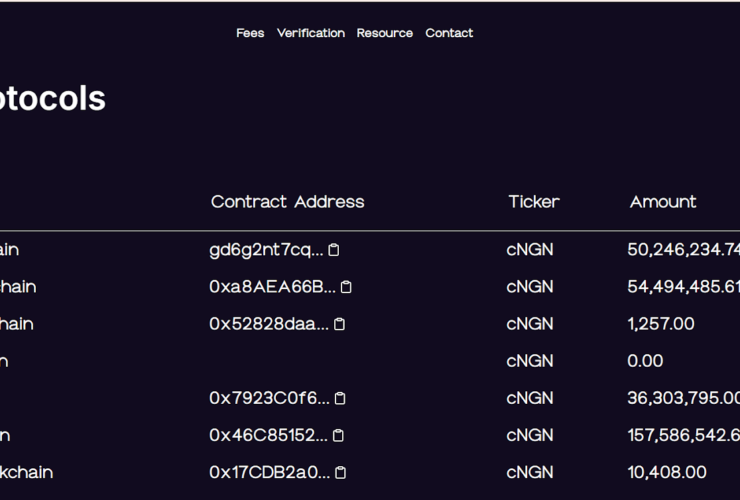This screenshot has height=500, width=740.
Task: Navigate to the Contact page
Action: tap(449, 33)
